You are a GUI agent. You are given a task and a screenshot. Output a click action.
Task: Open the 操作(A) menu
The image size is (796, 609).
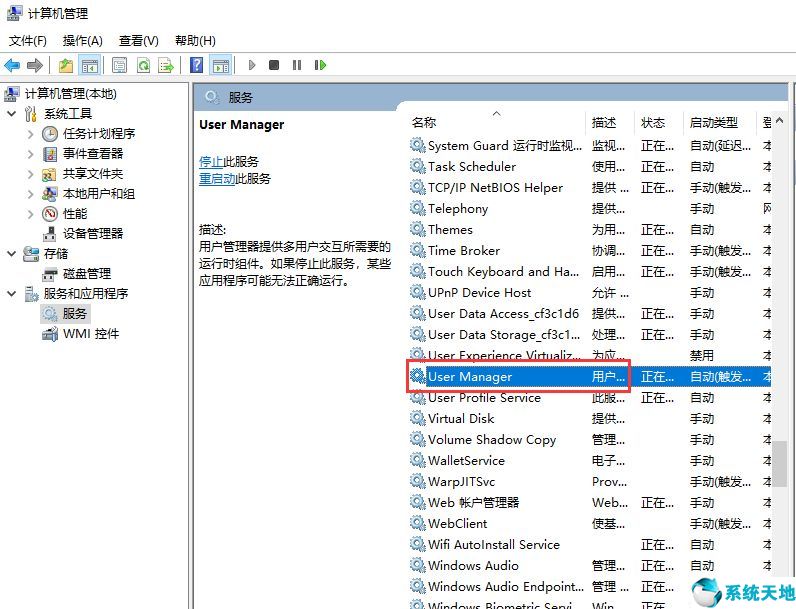[x=83, y=41]
